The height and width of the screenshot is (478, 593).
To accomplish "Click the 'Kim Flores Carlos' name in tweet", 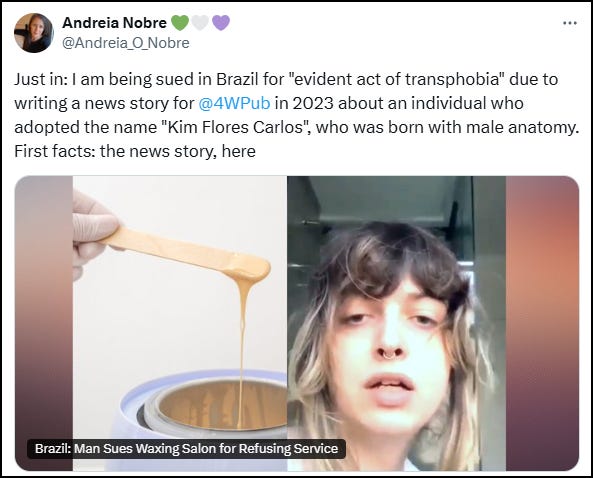I will [x=235, y=127].
